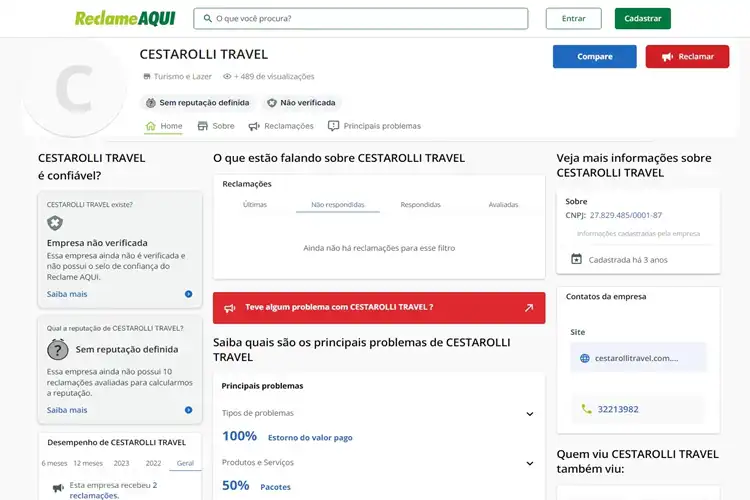Click the question mark reputation icon

(58, 349)
